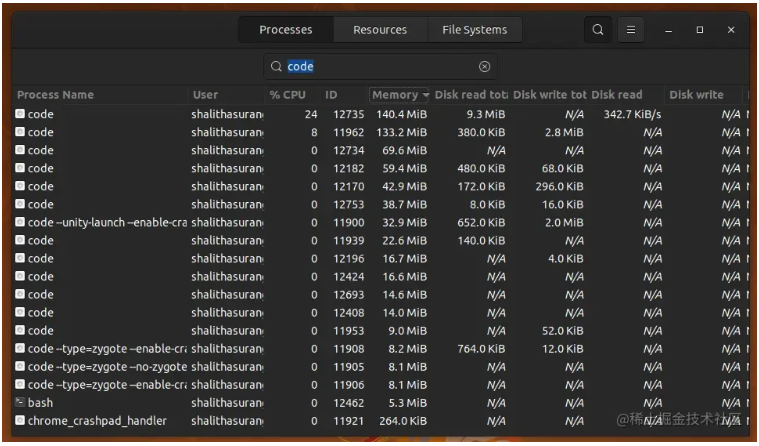
Task: Sort by Disk read total column header
Action: pos(470,95)
